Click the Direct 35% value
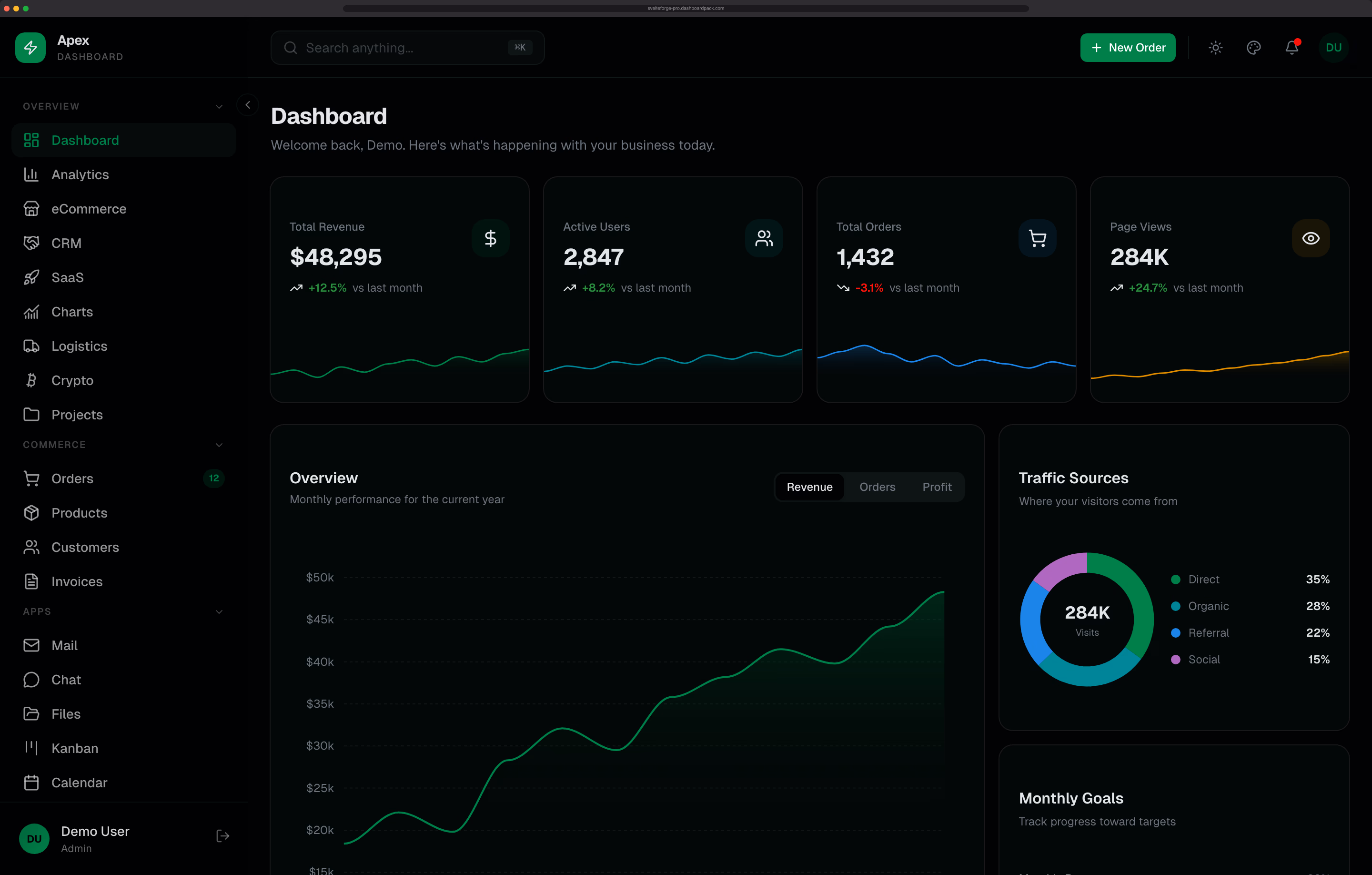This screenshot has height=875, width=1372. (x=1317, y=579)
